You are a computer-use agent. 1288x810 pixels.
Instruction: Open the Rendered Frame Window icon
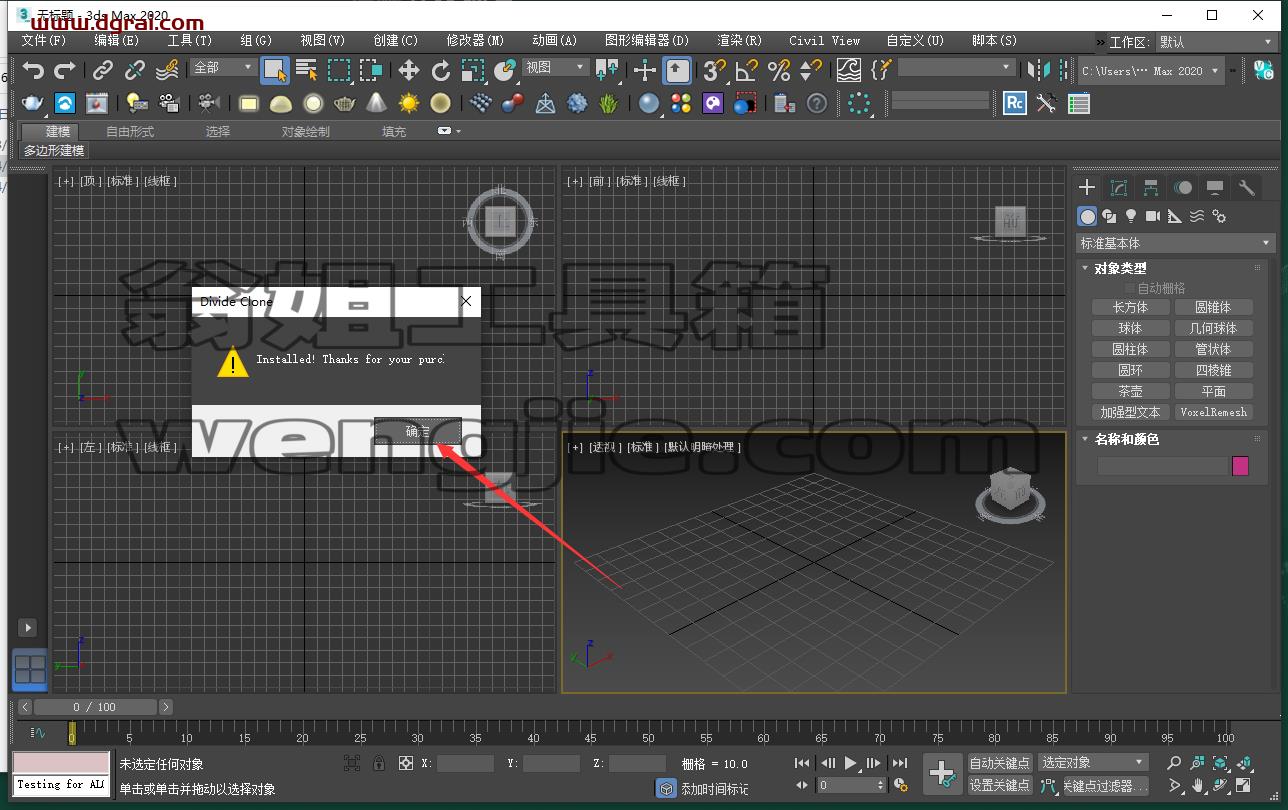pyautogui.click(x=97, y=103)
